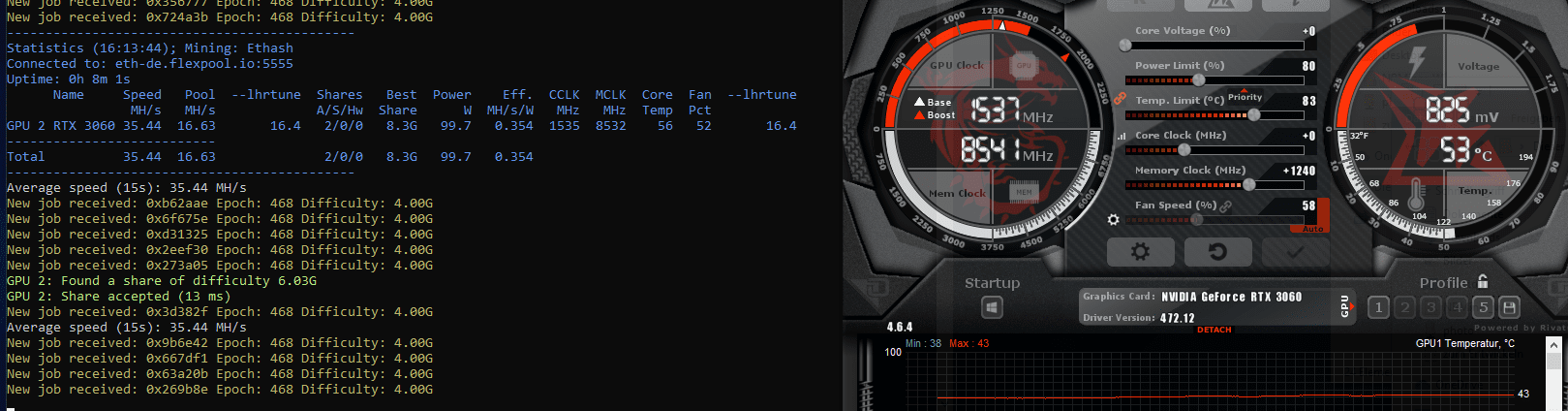This screenshot has width=1568, height=411.
Task: Reset clocks with the circular arrow button
Action: [x=1217, y=252]
